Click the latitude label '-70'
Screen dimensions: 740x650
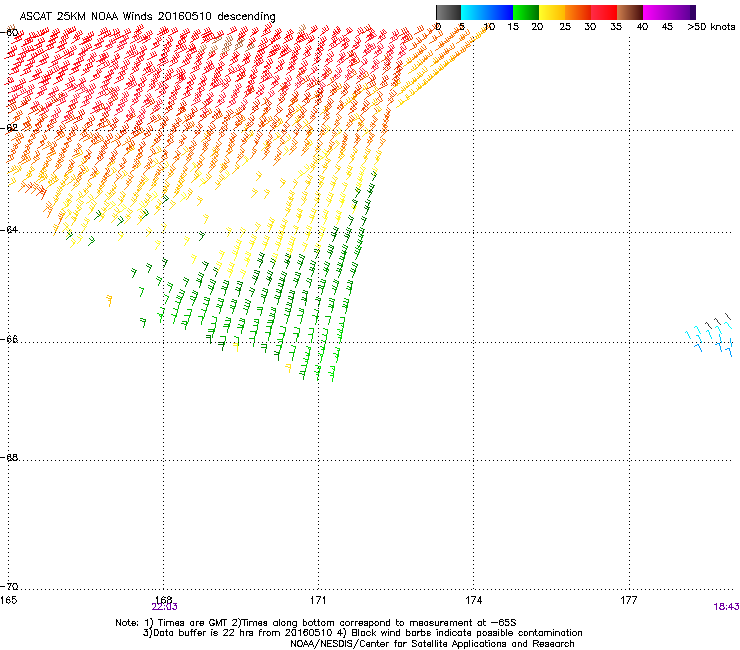click(9, 586)
